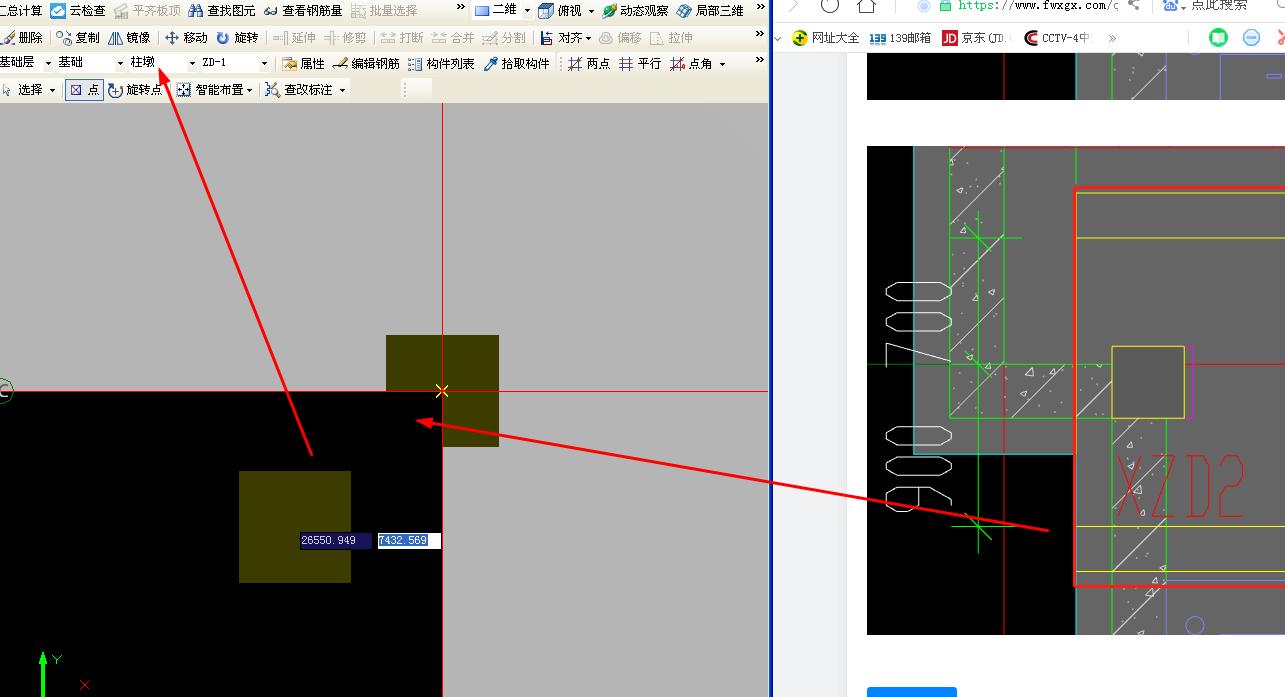Click the X coordinate field showing 26550.949
The image size is (1285, 697).
click(x=336, y=541)
